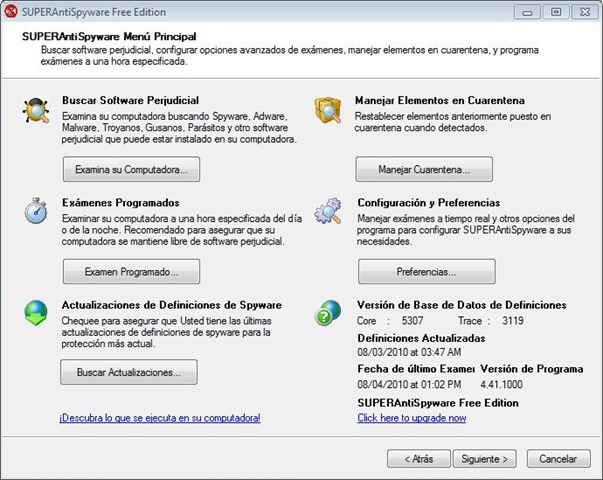Click the Configuración y Preferencias heading
This screenshot has width=603, height=480.
[429, 203]
